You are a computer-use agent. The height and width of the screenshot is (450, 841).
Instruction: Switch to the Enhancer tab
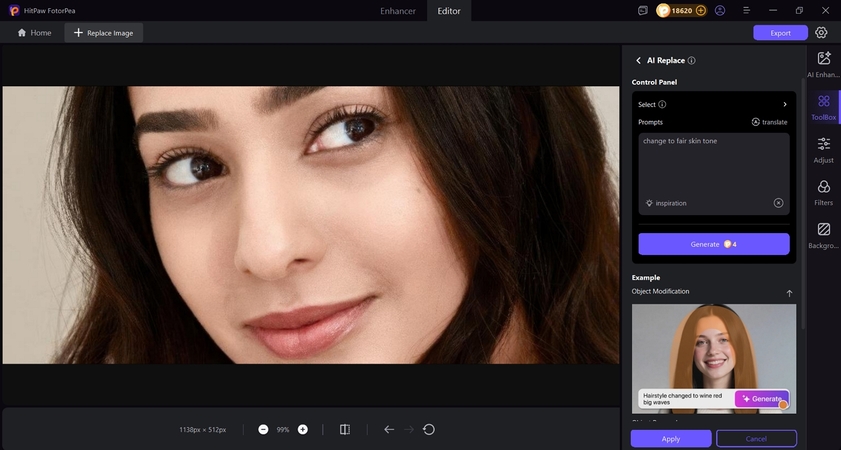point(398,10)
